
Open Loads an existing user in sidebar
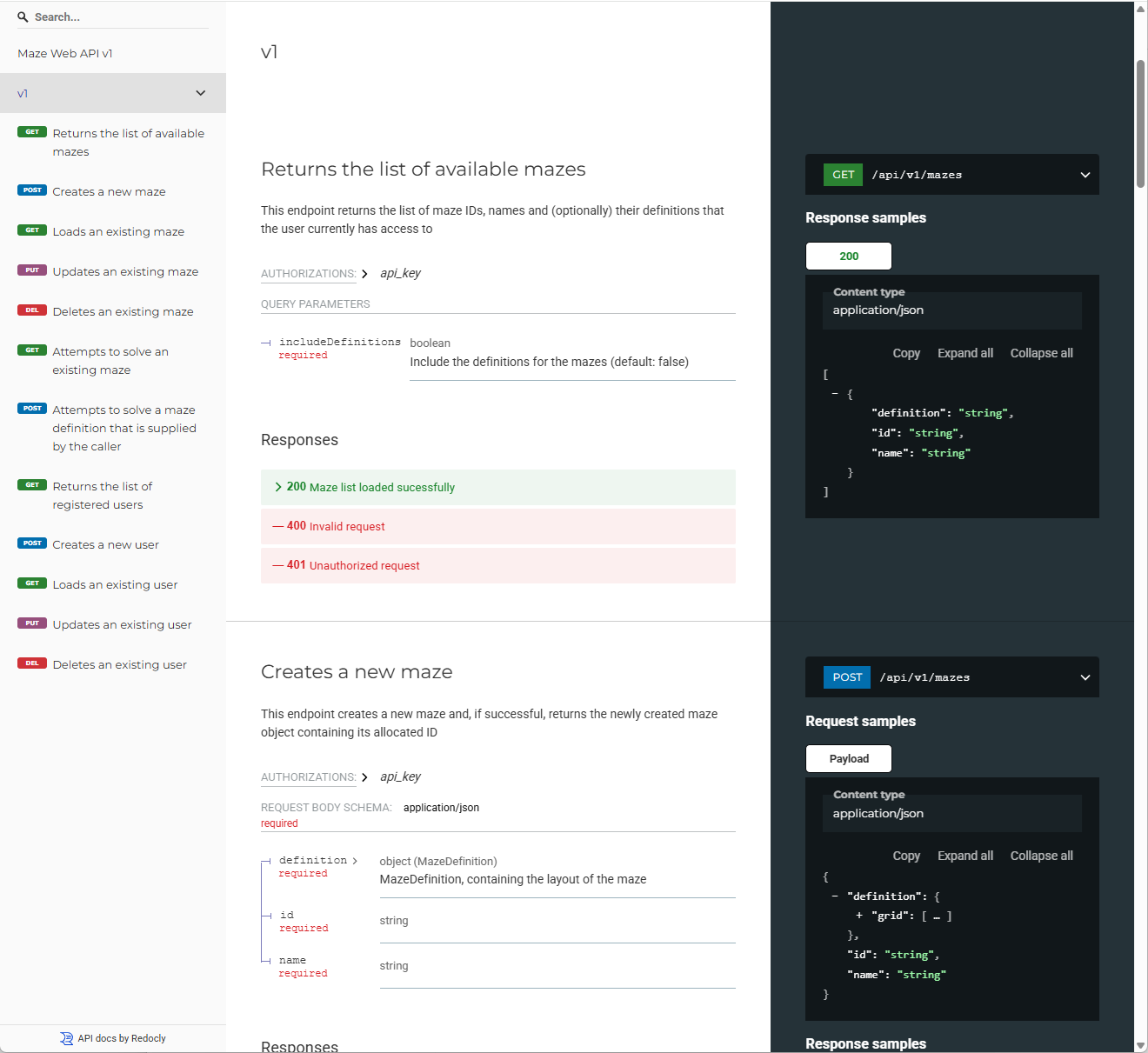click(115, 584)
